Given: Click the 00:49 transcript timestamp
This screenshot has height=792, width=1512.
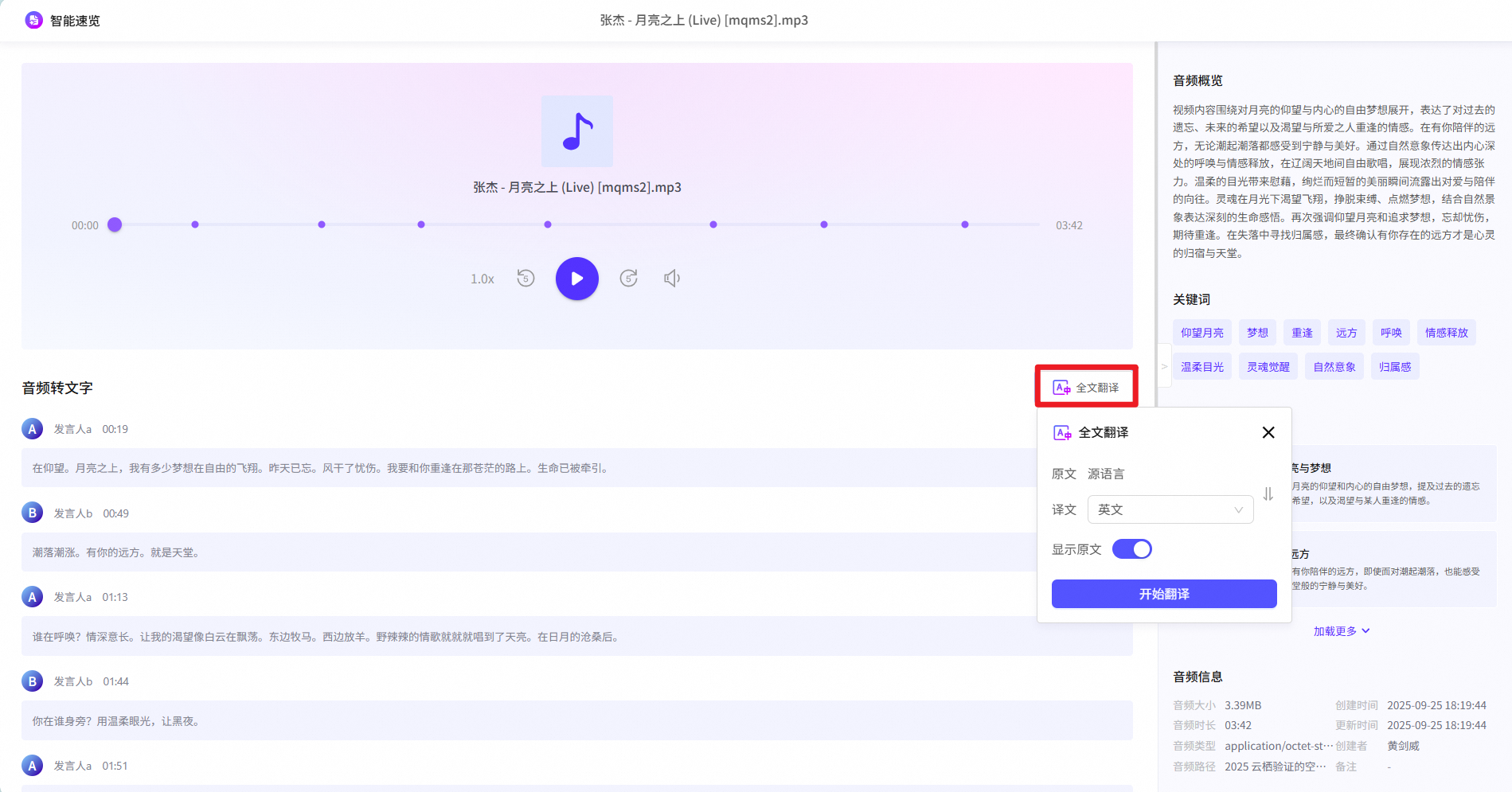Looking at the screenshot, I should (x=115, y=513).
